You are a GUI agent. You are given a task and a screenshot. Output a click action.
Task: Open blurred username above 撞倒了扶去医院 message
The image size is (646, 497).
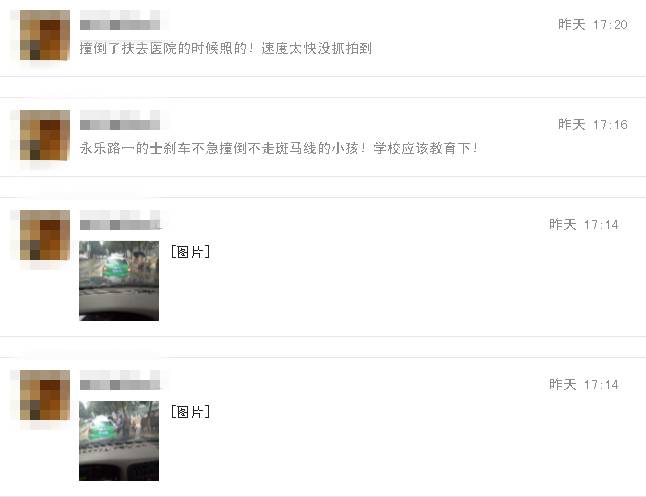click(120, 20)
